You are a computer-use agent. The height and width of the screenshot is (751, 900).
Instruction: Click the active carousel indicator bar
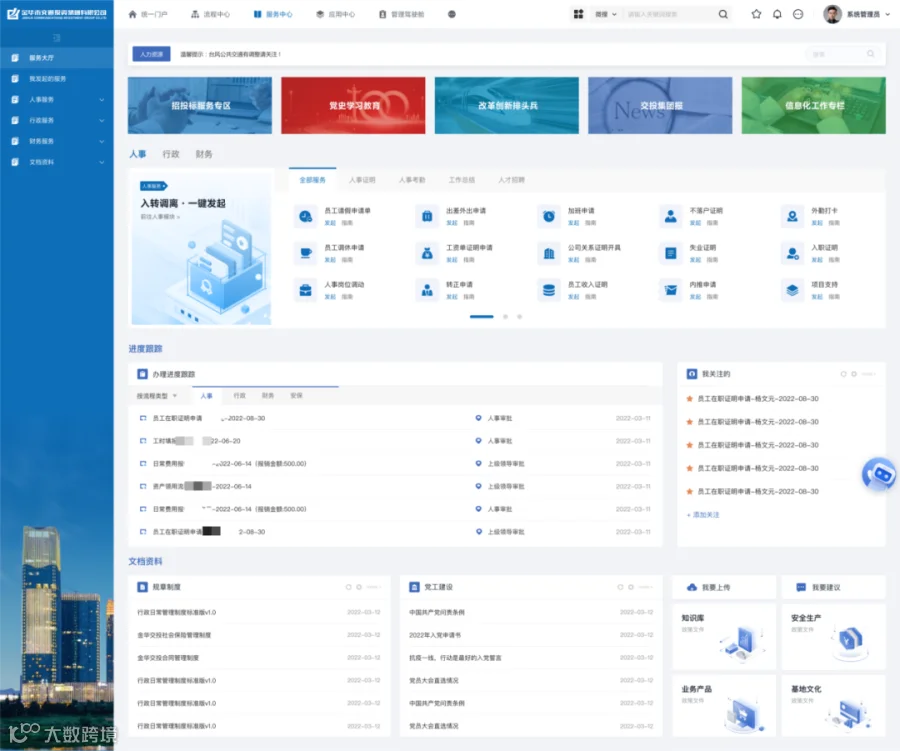click(482, 316)
